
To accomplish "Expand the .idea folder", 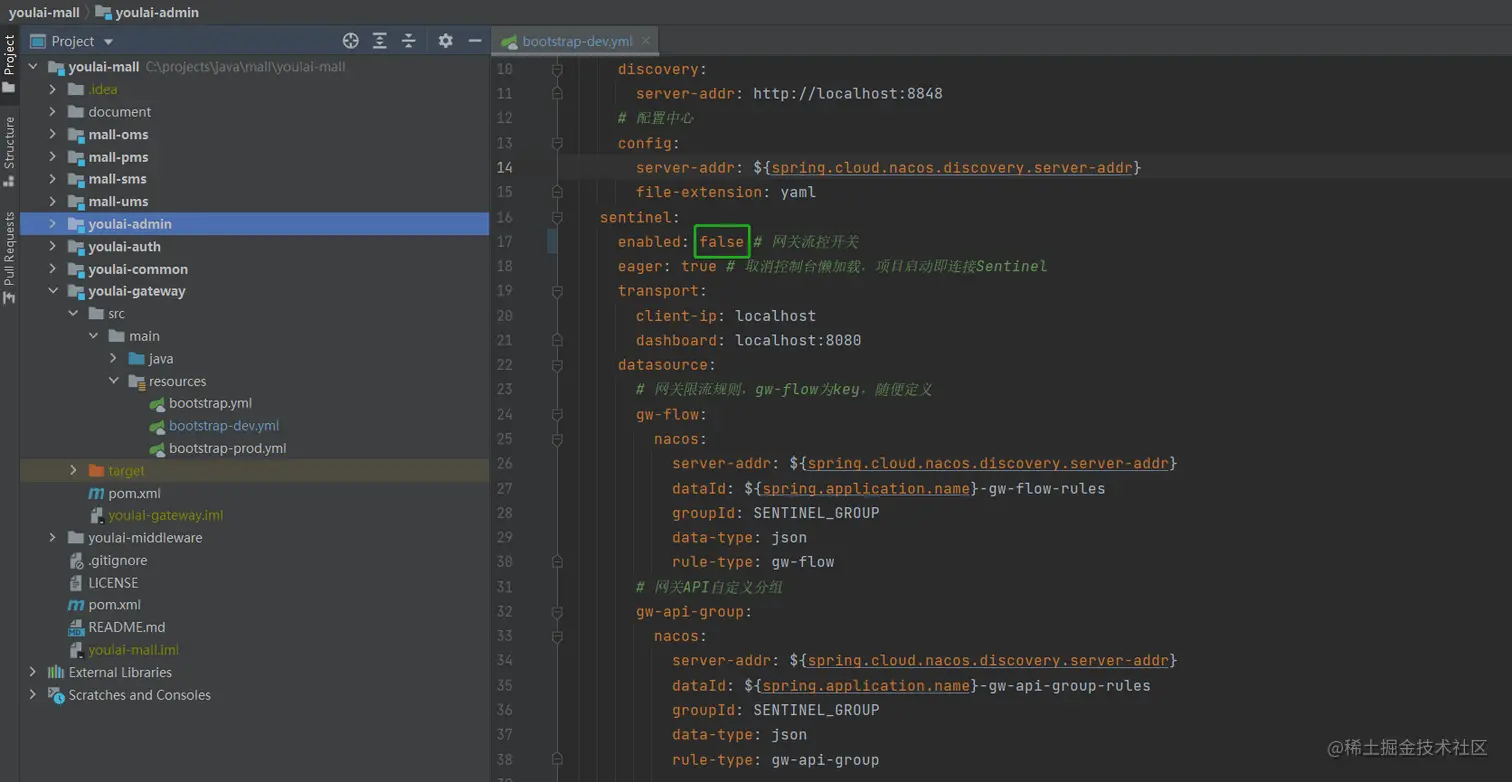I will pyautogui.click(x=53, y=89).
